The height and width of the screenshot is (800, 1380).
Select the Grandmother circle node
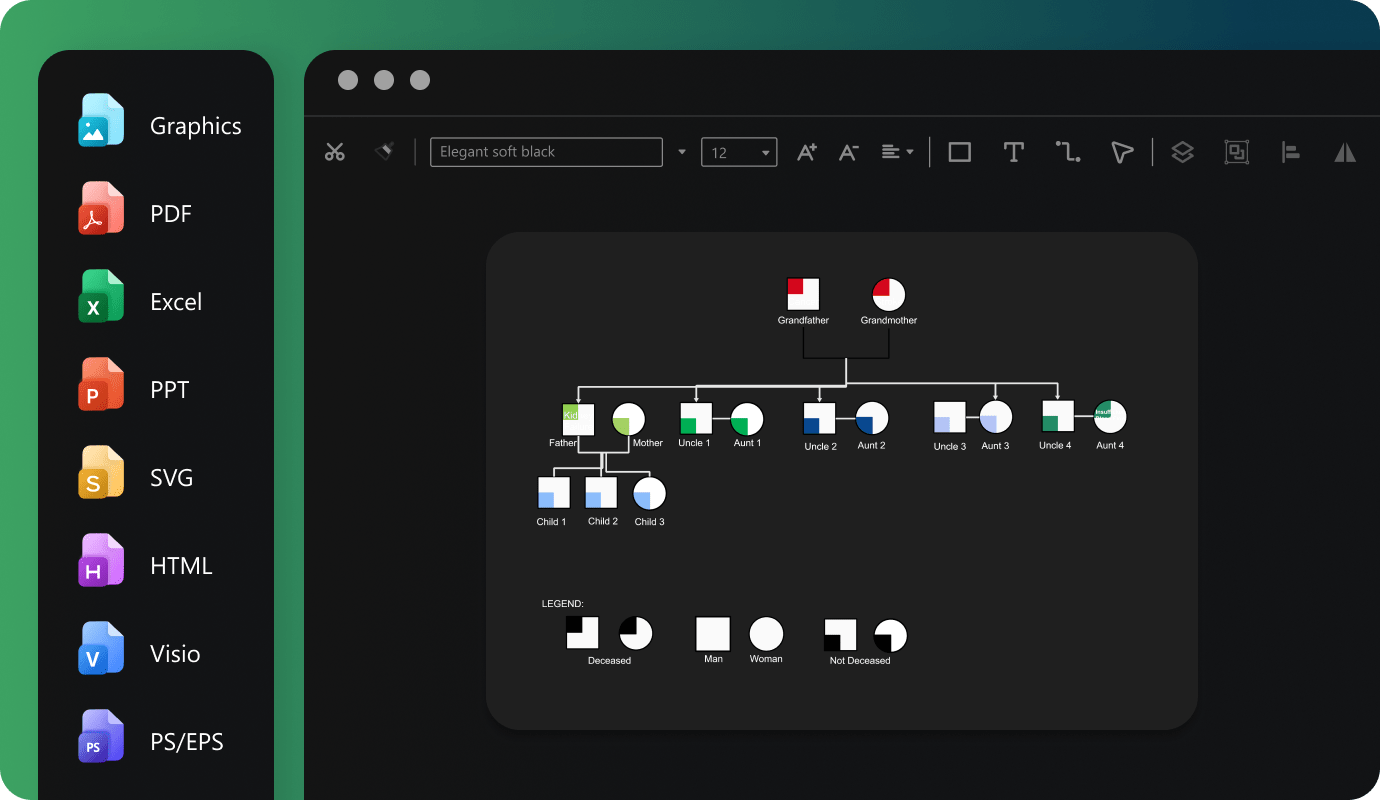click(x=889, y=294)
